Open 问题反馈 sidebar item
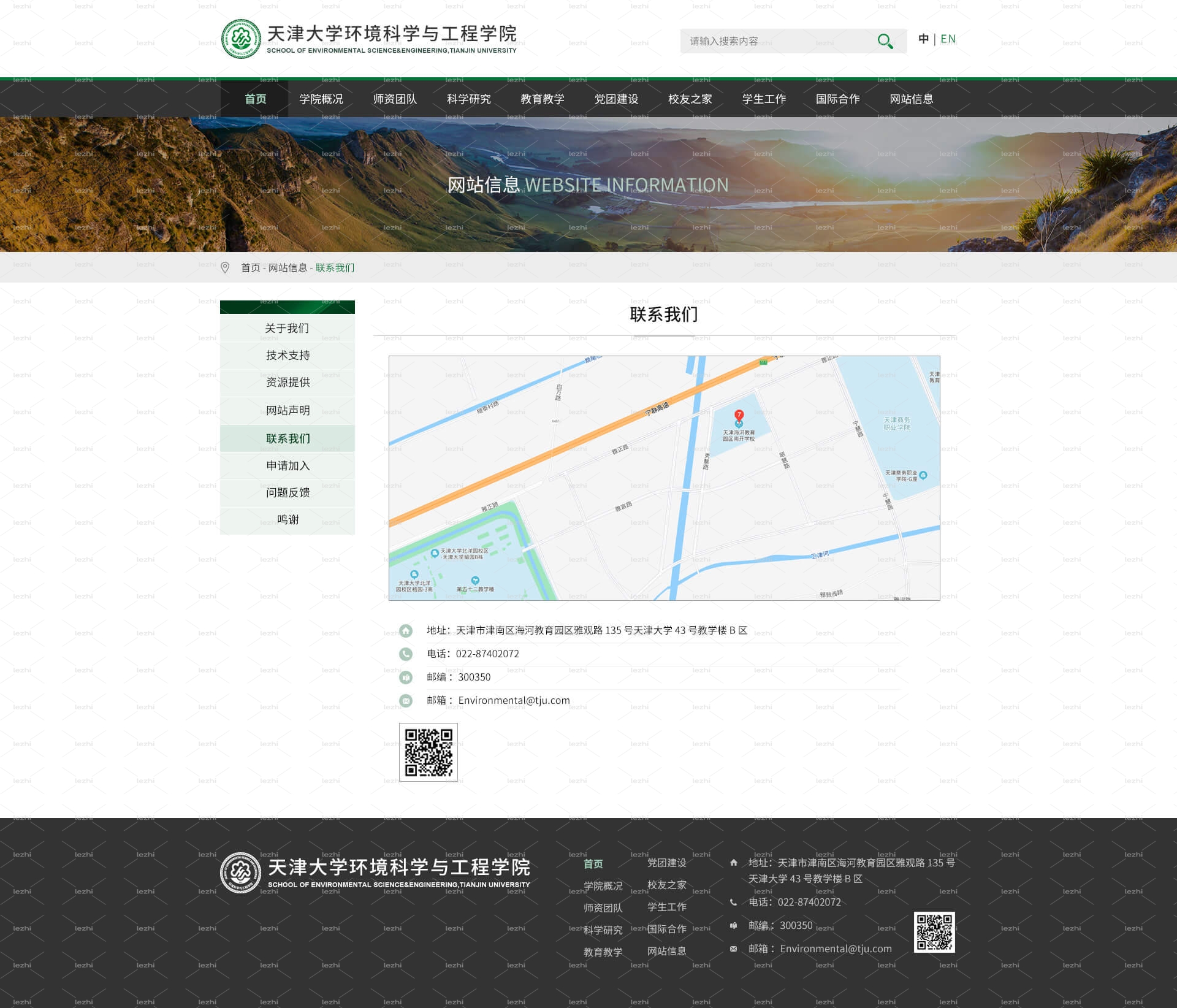Screen dimensions: 1177x1008 pos(288,493)
